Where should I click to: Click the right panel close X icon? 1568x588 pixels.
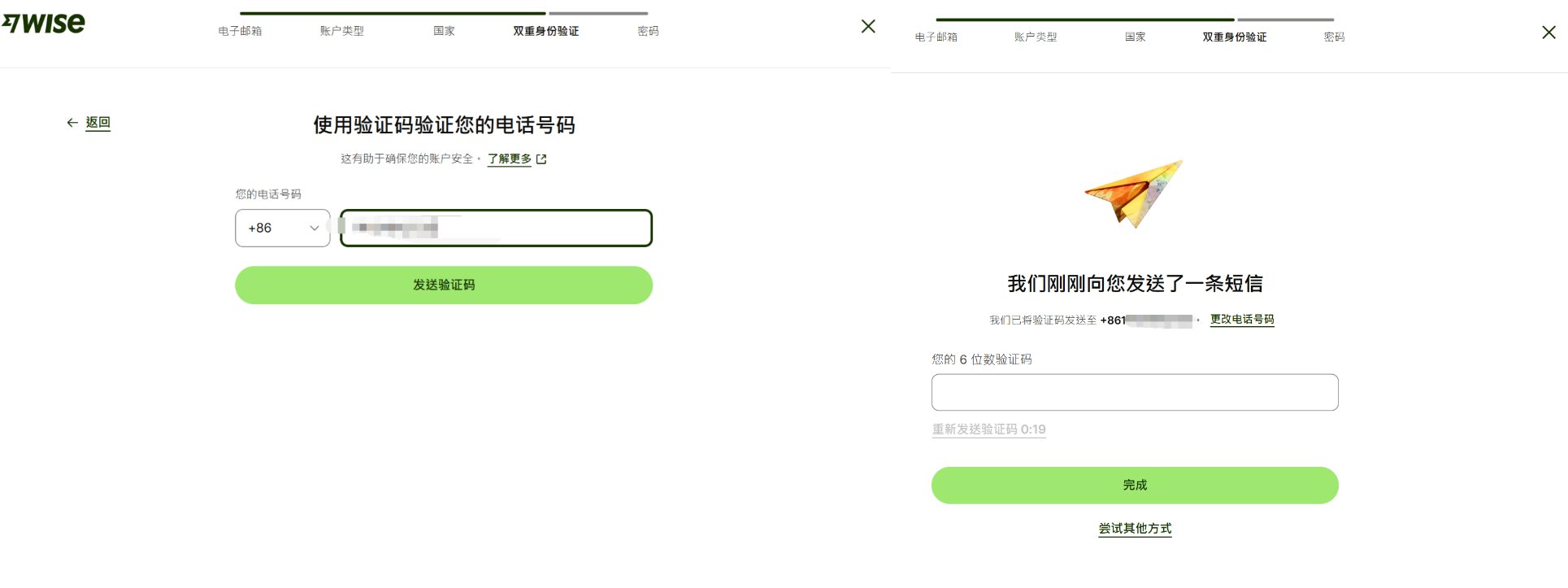click(x=1548, y=33)
